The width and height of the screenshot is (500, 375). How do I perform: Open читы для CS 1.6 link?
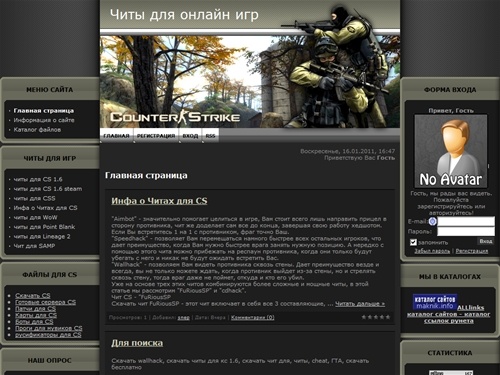[38, 179]
